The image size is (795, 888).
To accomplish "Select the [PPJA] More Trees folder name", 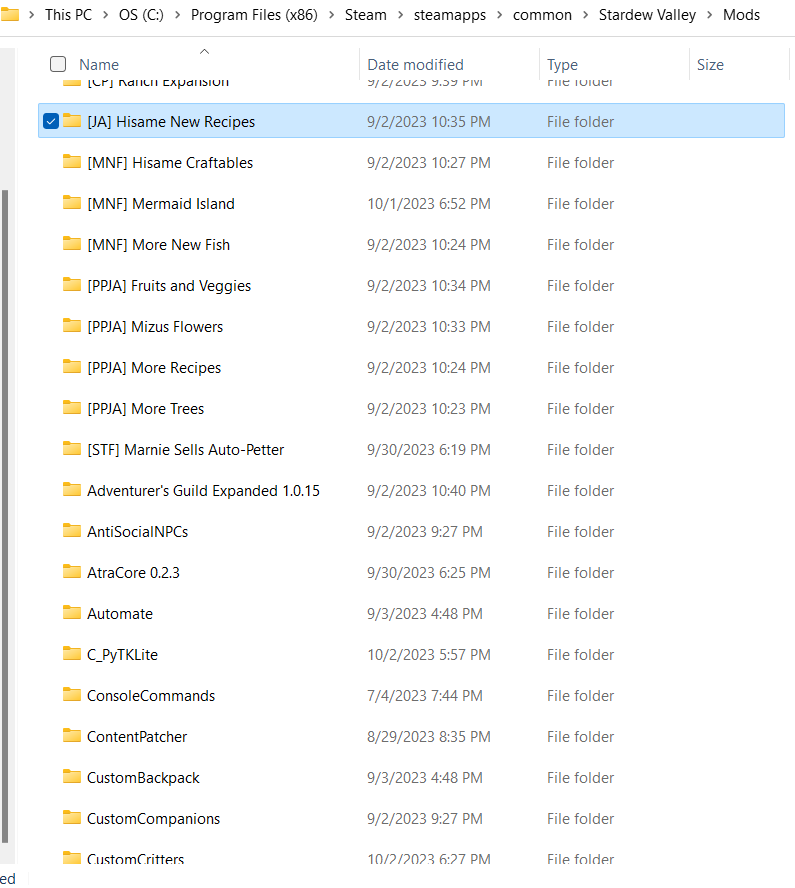I will 146,408.
